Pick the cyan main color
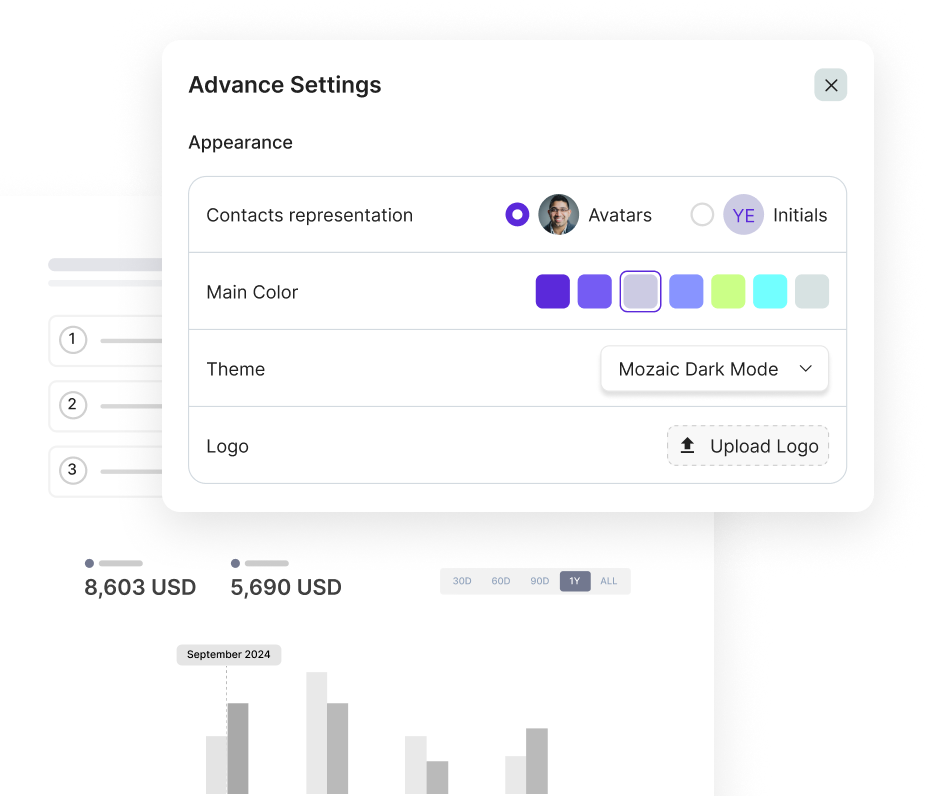The image size is (928, 796). click(770, 291)
